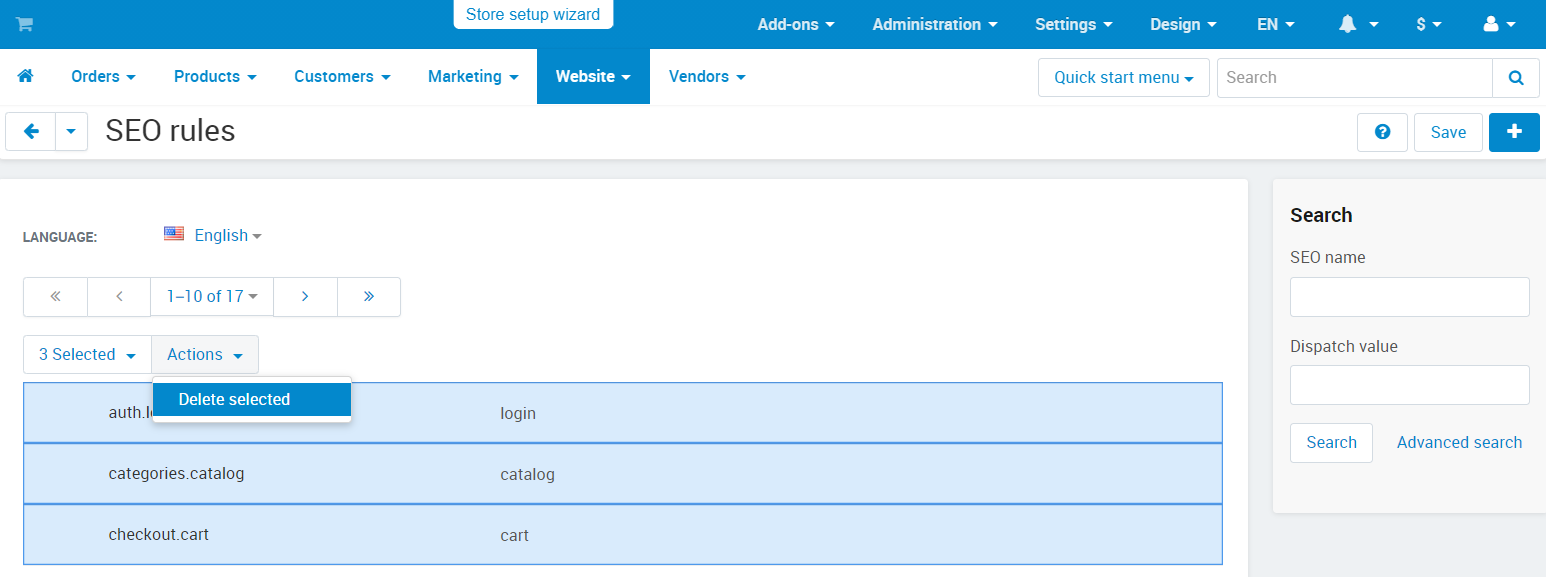1546x577 pixels.
Task: Open the Settings menu
Action: [x=1075, y=24]
